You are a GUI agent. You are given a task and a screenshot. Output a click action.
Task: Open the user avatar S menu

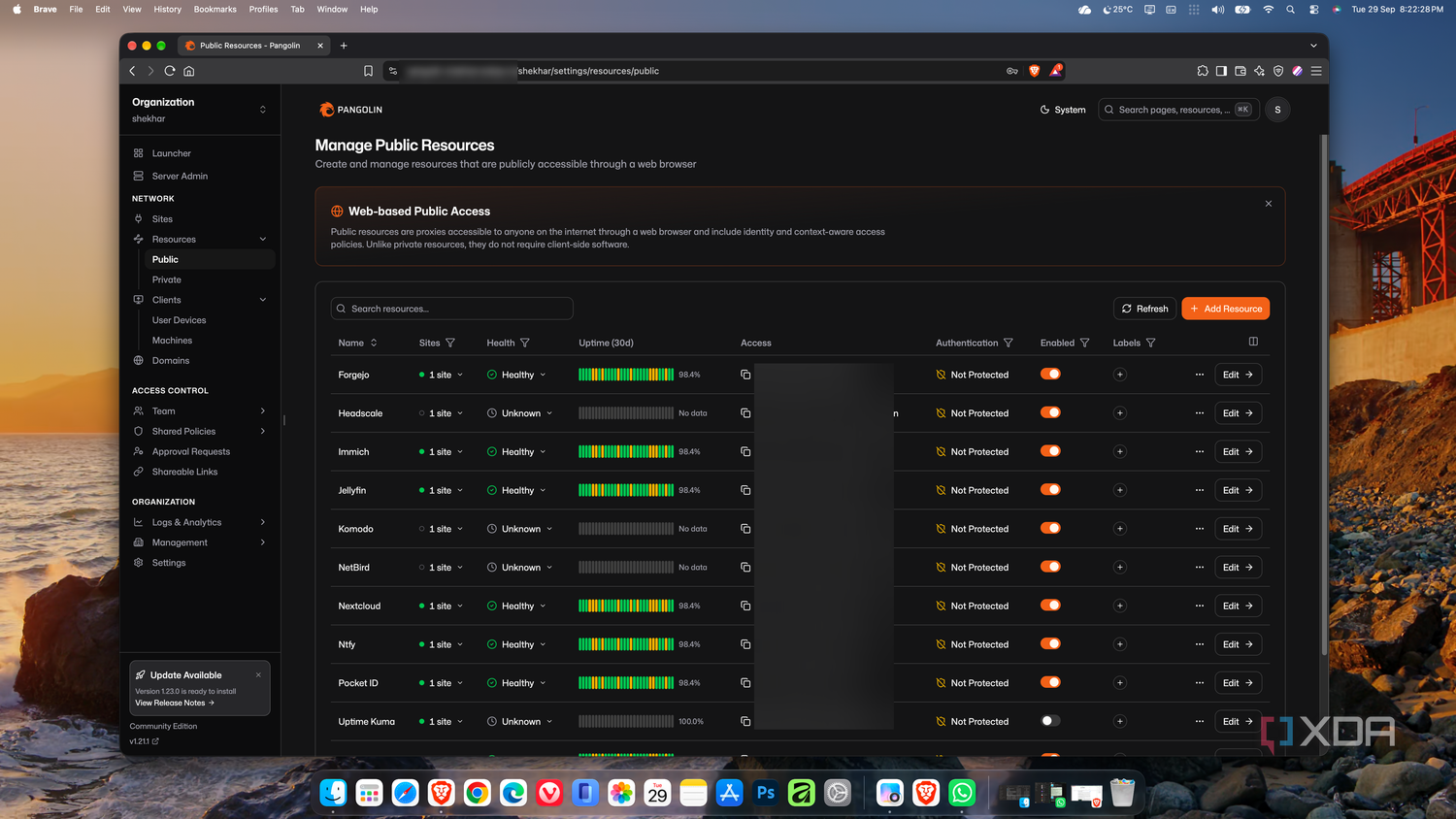click(x=1277, y=110)
